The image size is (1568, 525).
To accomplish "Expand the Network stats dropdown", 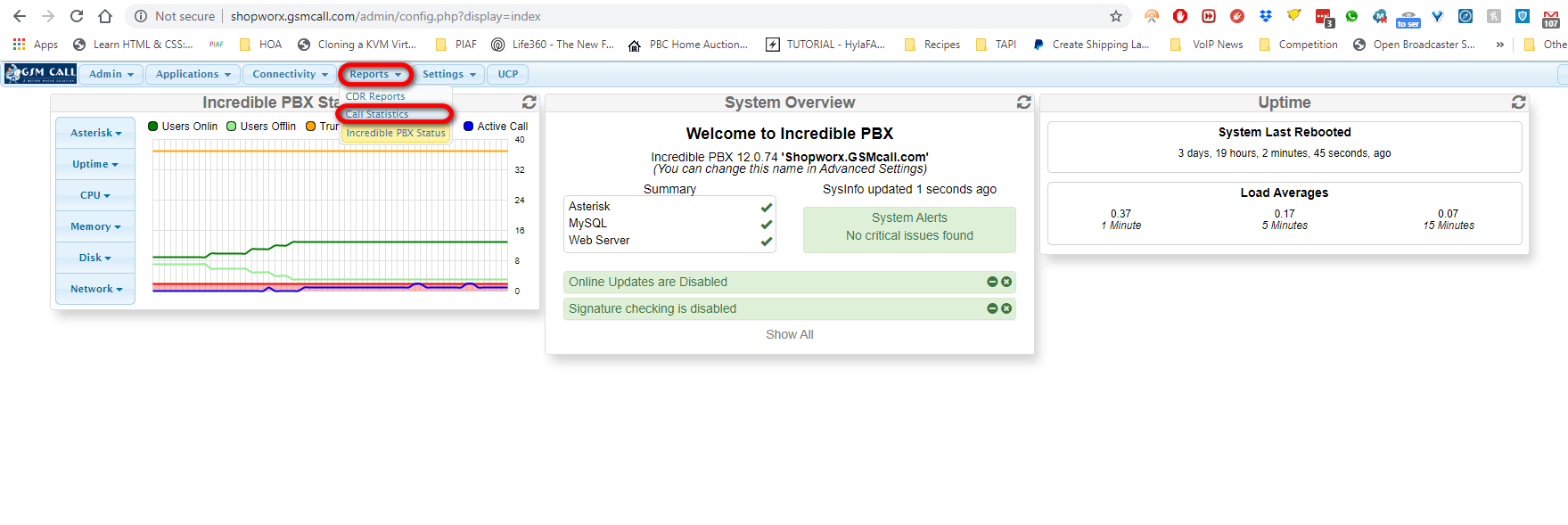I will pyautogui.click(x=95, y=289).
